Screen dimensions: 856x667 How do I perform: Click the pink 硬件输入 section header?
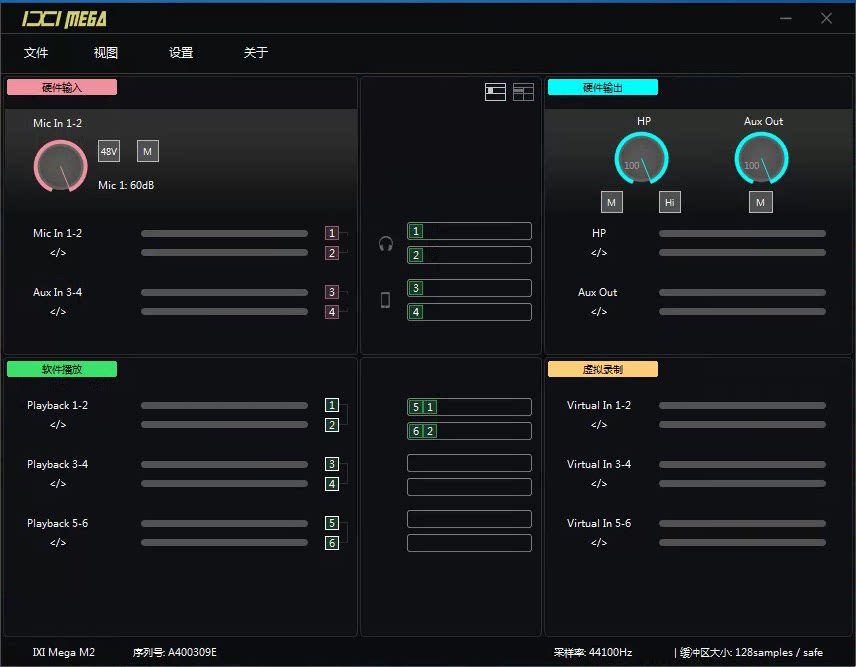[x=62, y=87]
